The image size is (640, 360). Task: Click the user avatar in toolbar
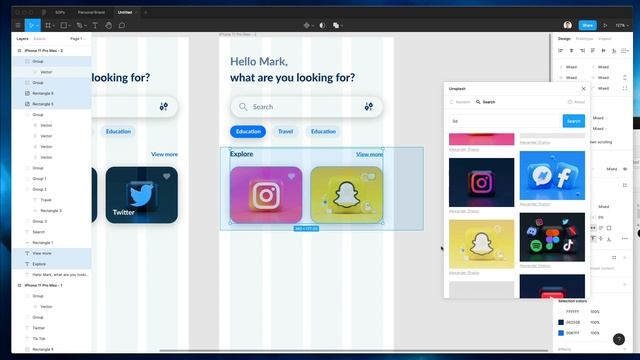(x=567, y=25)
